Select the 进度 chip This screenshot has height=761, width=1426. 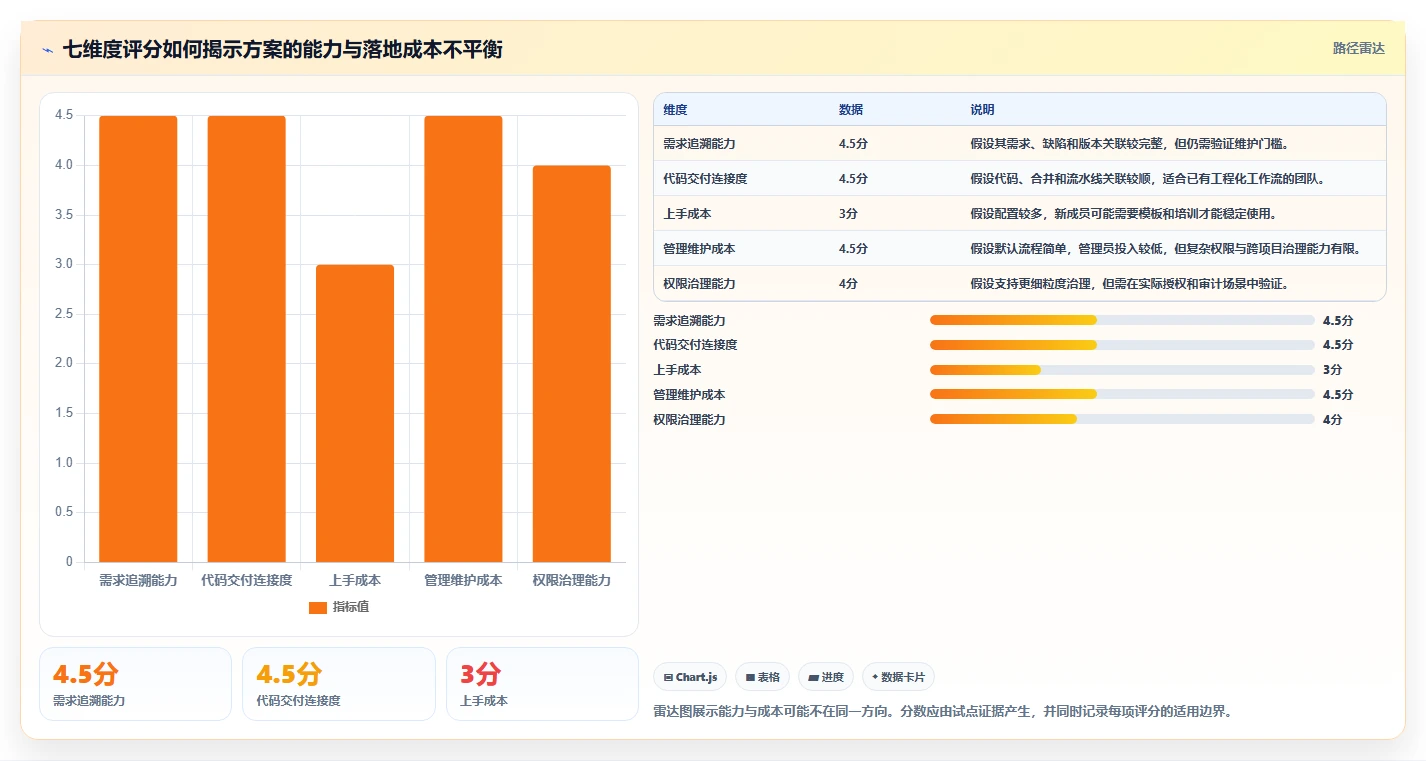(825, 677)
